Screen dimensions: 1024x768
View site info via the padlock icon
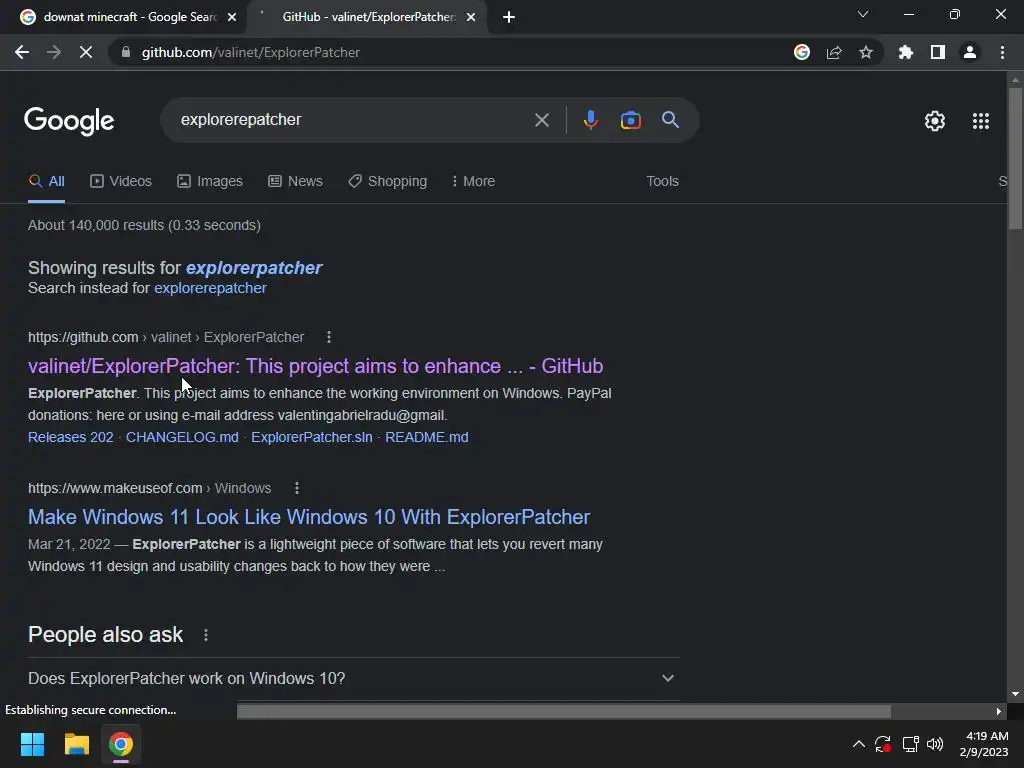click(126, 52)
